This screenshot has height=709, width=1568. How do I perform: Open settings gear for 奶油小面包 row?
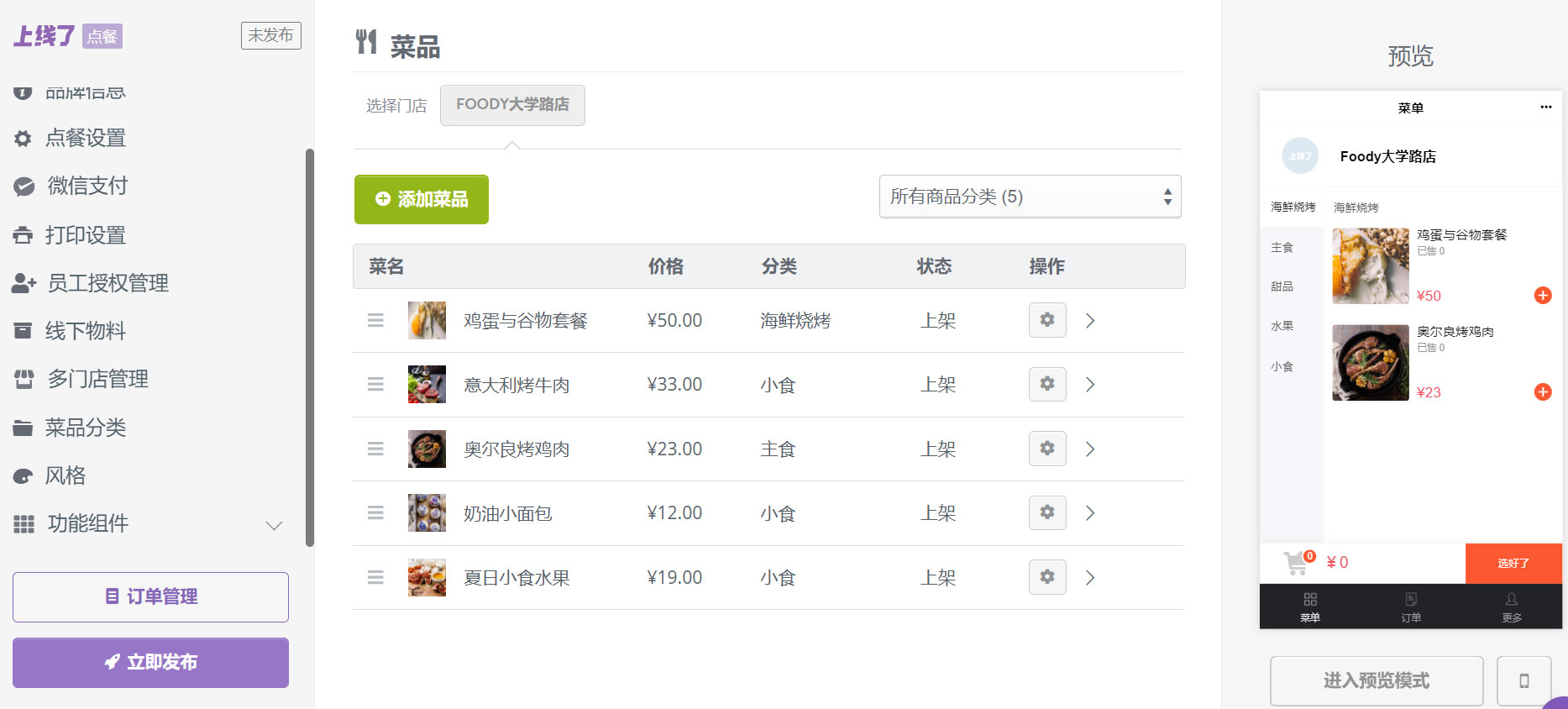point(1047,512)
